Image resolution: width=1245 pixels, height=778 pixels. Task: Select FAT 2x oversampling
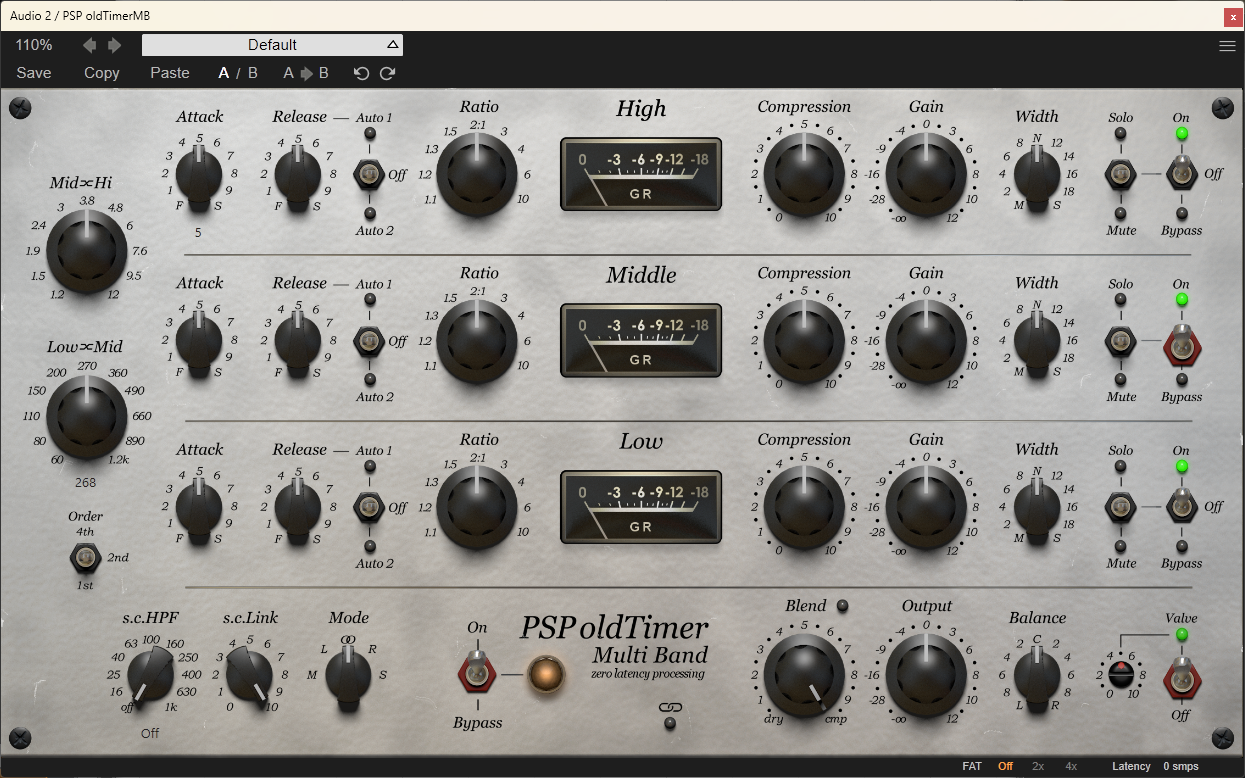[x=1038, y=766]
